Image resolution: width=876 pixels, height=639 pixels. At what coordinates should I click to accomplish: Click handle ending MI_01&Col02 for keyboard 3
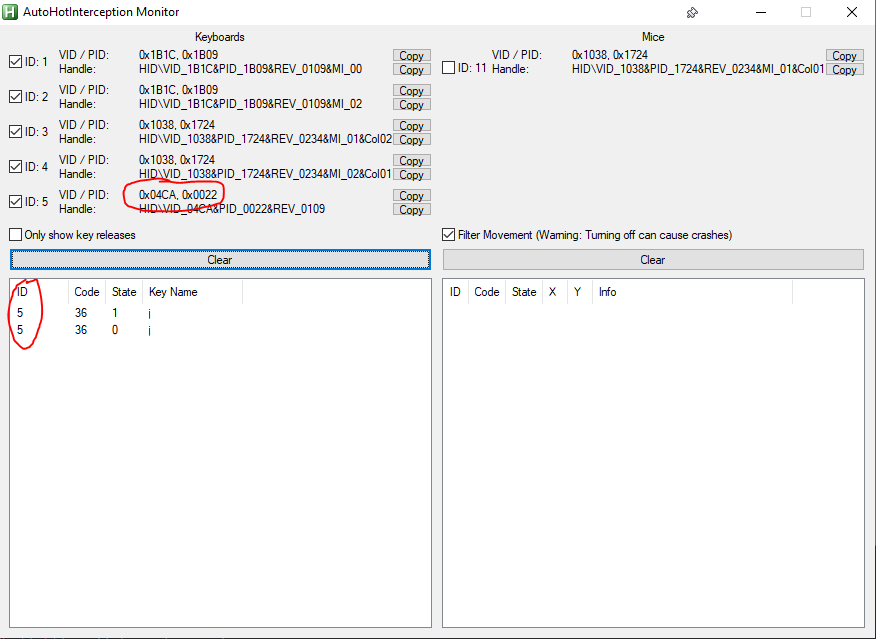click(265, 139)
